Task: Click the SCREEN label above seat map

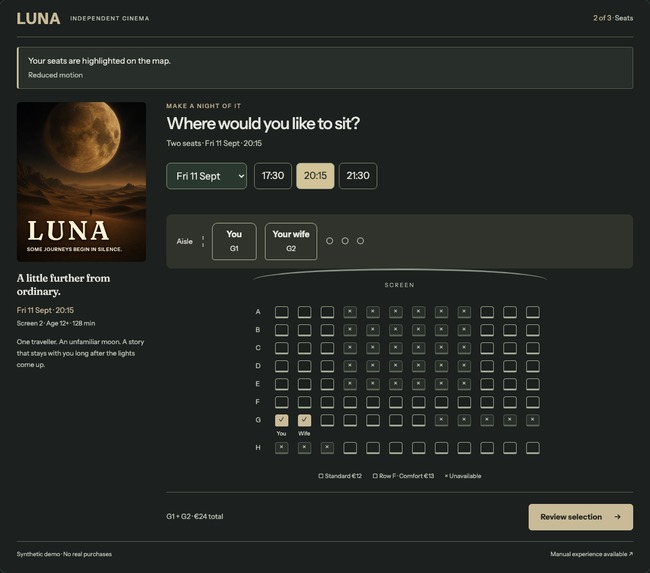Action: (400, 285)
